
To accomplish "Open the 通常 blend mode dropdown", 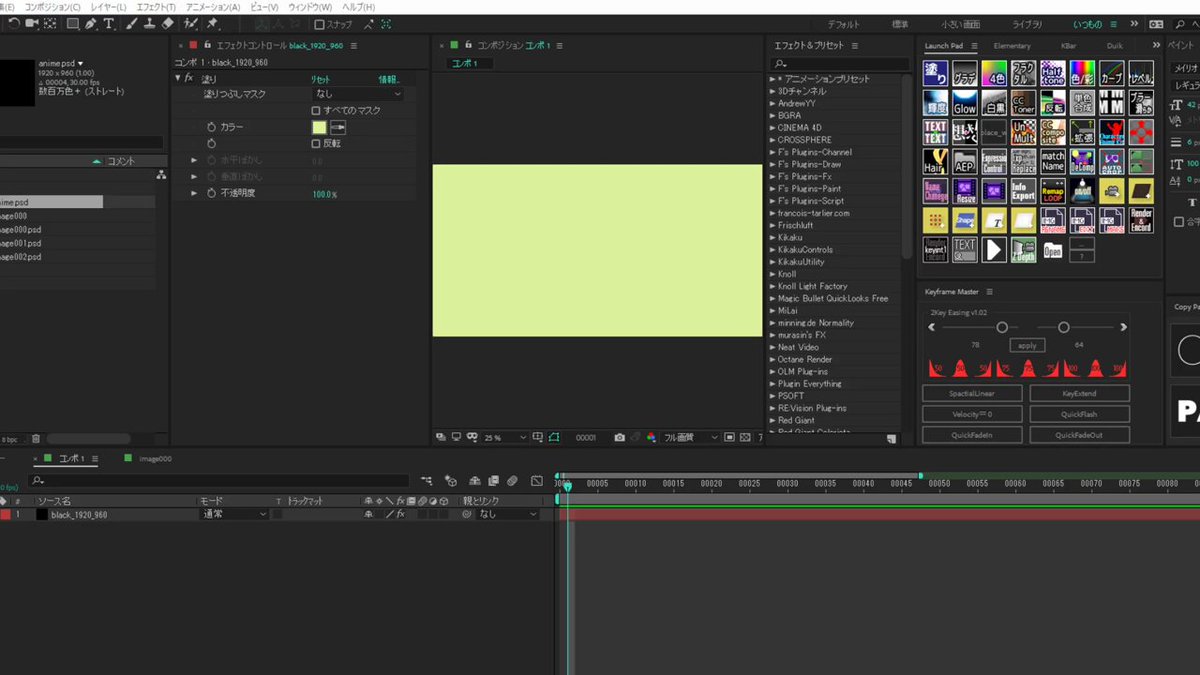I will coord(234,514).
